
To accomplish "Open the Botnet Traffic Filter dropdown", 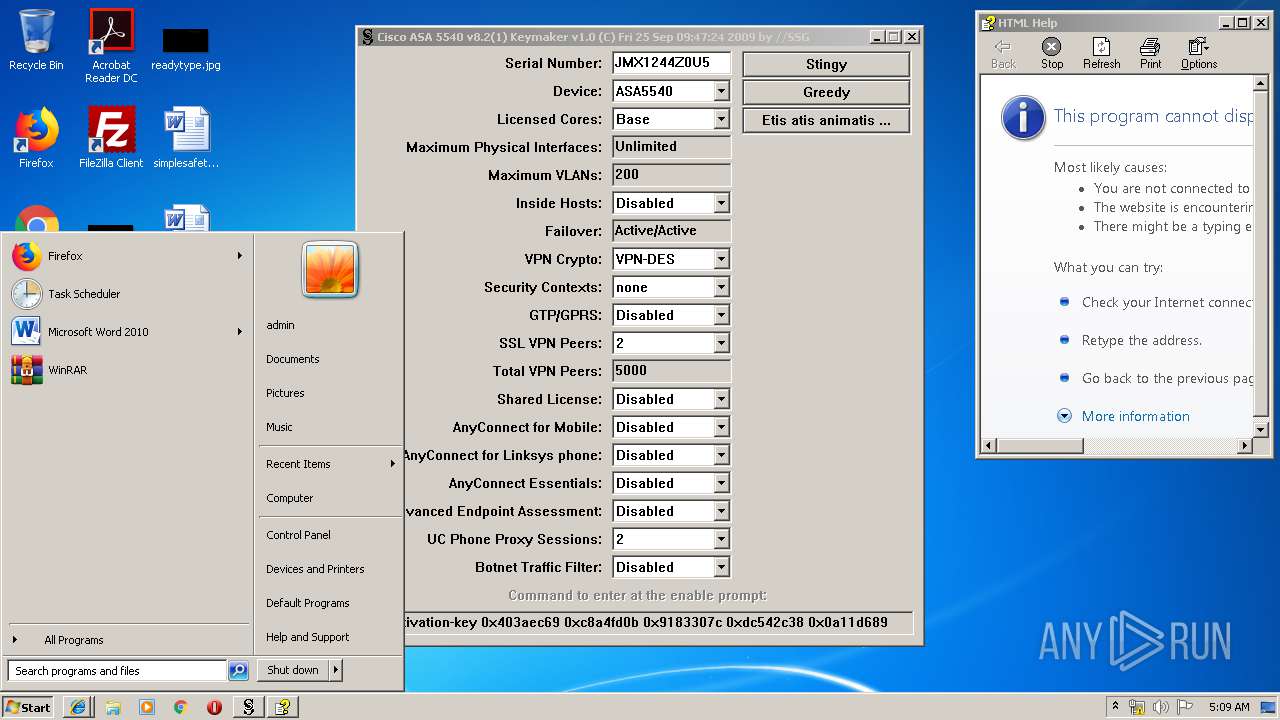I will click(x=721, y=567).
